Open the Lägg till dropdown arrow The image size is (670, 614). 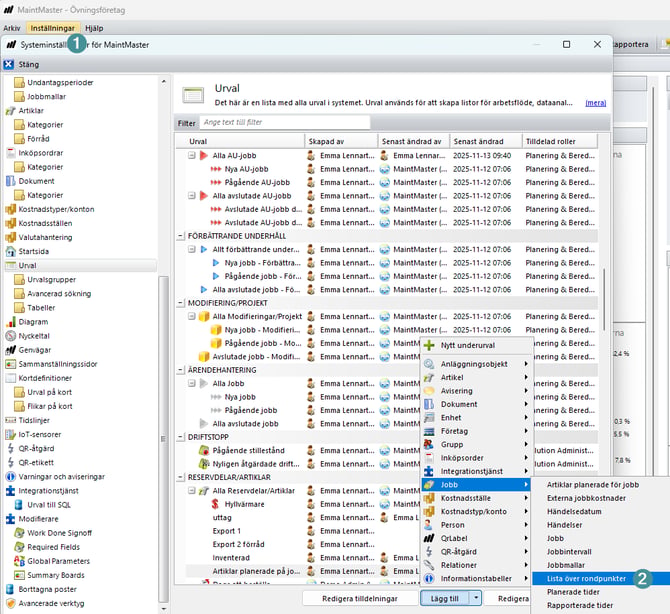tap(476, 598)
